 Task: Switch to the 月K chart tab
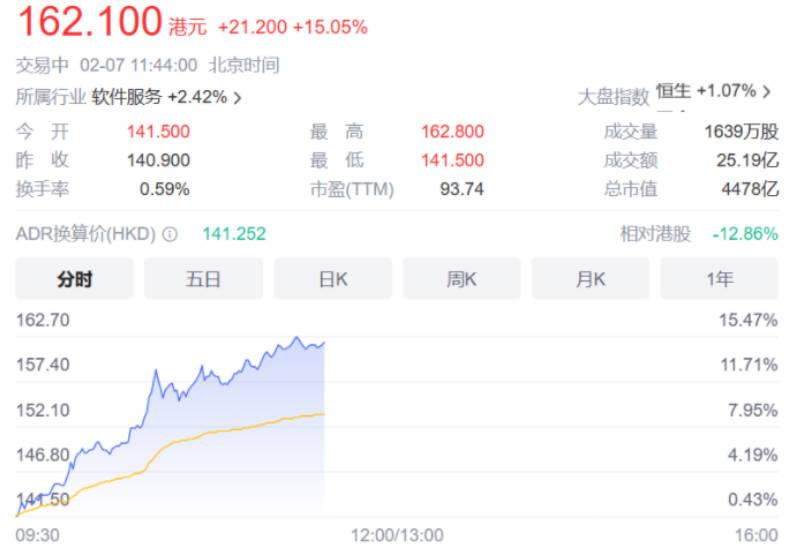(x=590, y=279)
